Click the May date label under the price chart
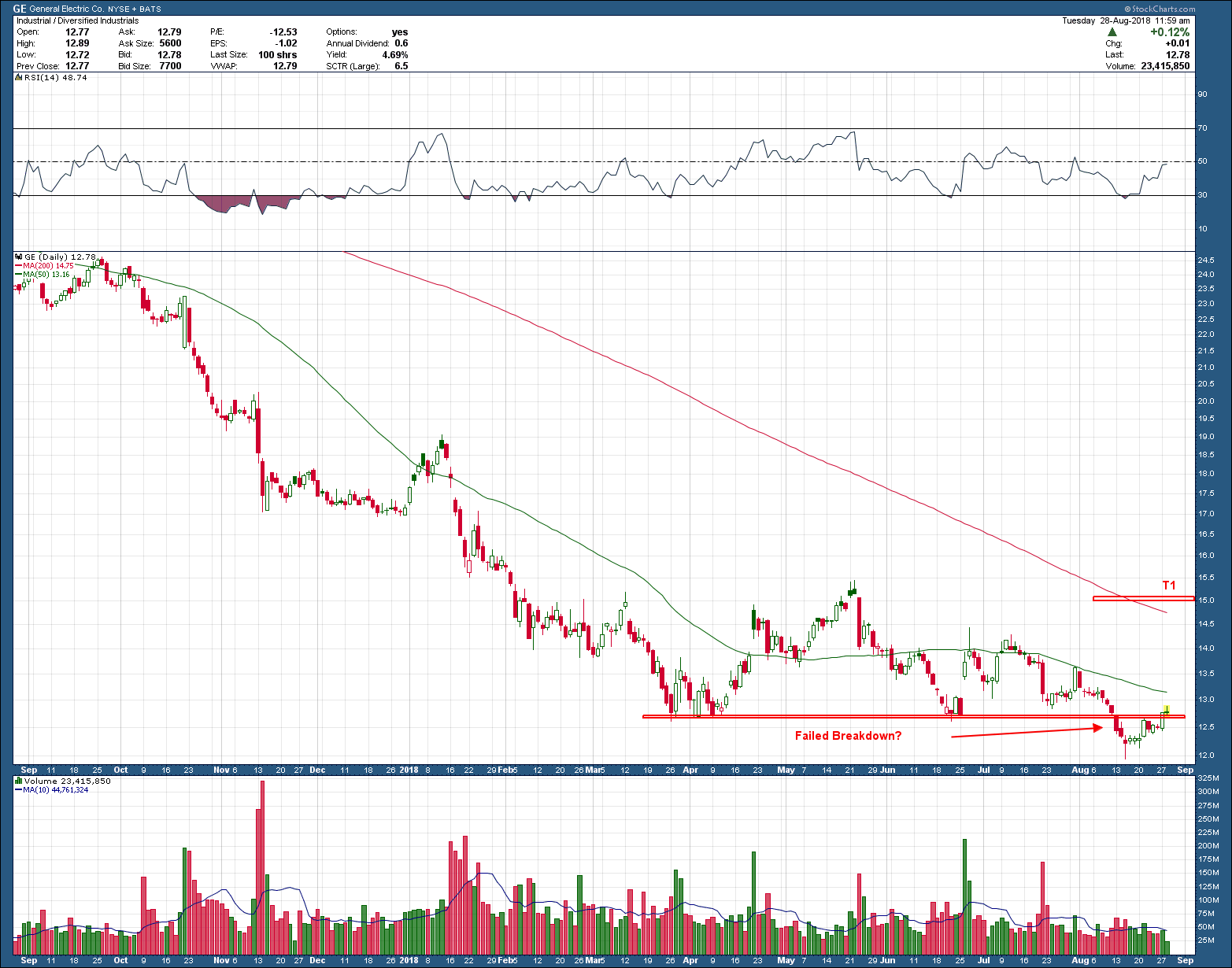Image resolution: width=1232 pixels, height=968 pixels. coord(786,770)
